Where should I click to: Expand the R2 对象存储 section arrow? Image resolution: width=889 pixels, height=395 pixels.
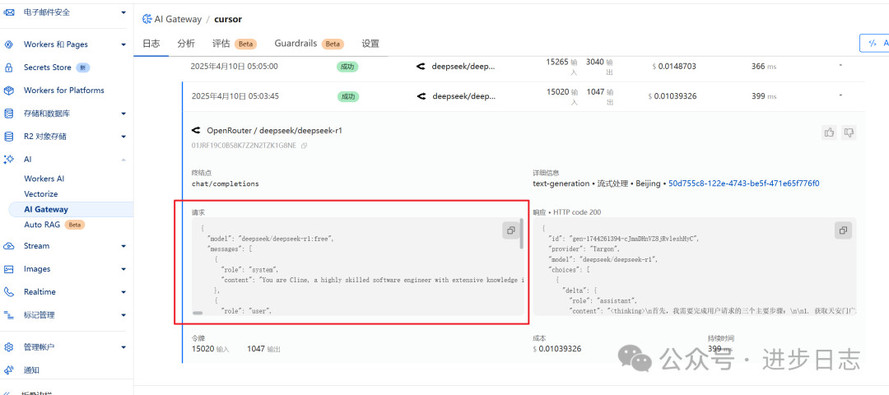(x=124, y=137)
